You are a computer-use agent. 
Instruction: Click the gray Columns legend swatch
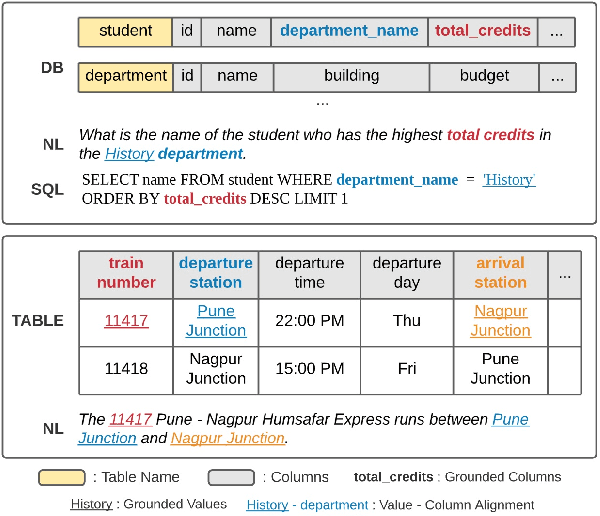pyautogui.click(x=231, y=478)
